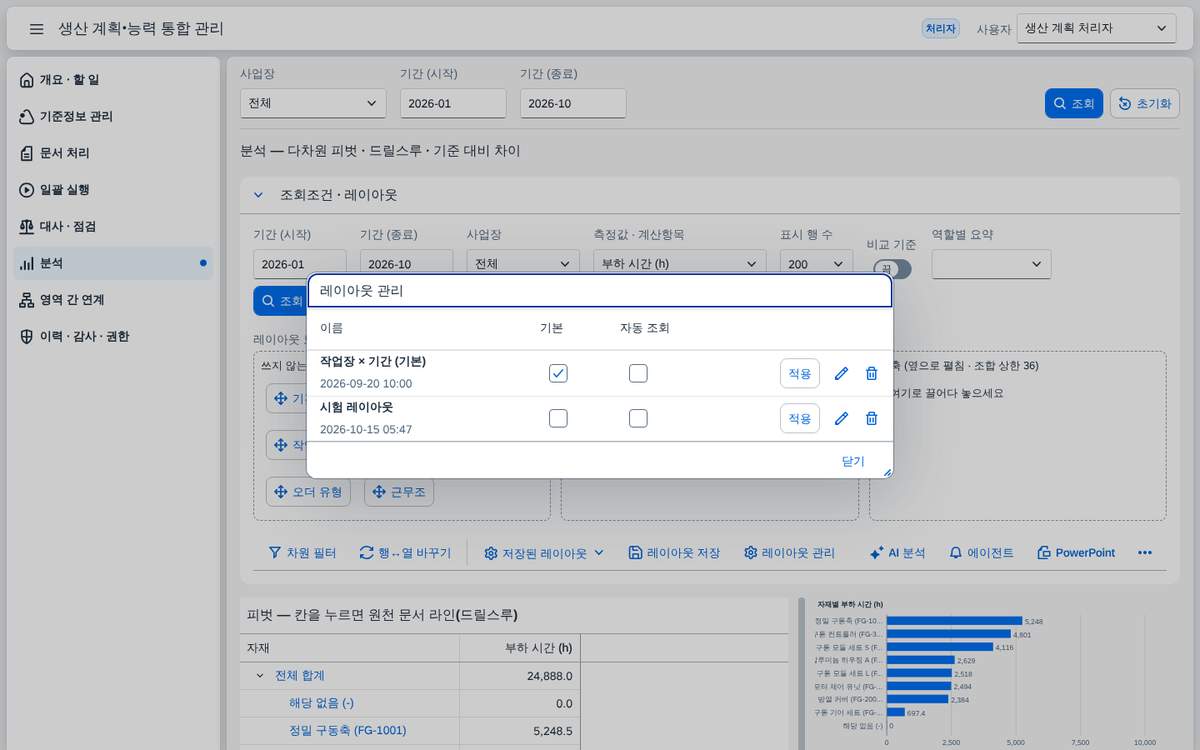Open the 역할별 요약 dropdown

pyautogui.click(x=991, y=264)
